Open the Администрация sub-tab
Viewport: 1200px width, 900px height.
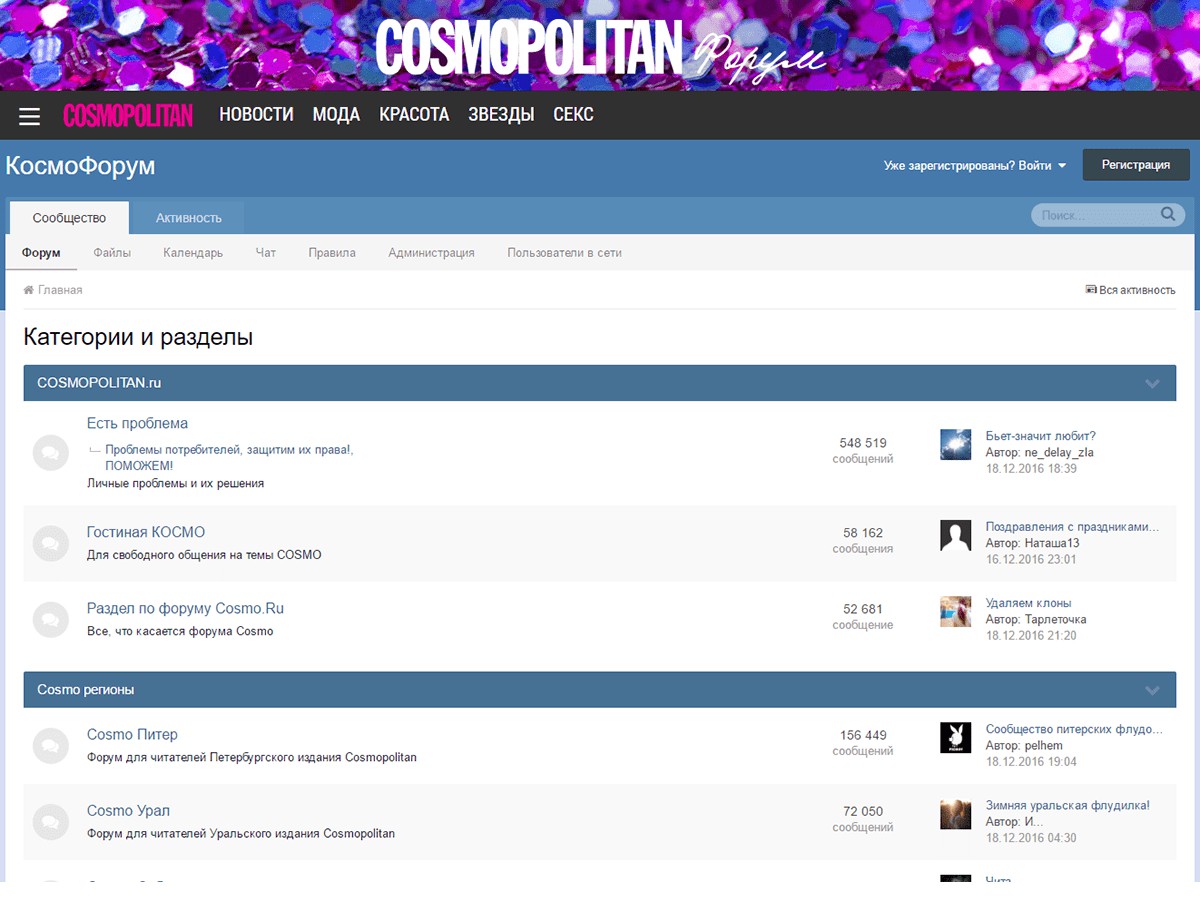pos(431,253)
